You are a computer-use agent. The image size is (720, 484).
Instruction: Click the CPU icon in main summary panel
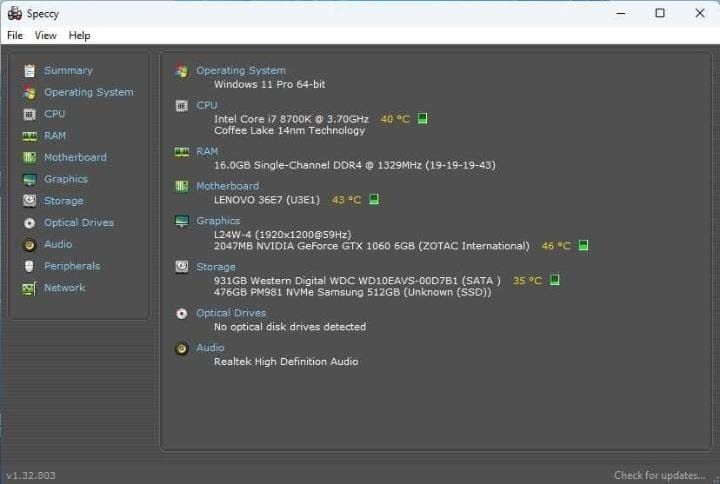(x=182, y=106)
